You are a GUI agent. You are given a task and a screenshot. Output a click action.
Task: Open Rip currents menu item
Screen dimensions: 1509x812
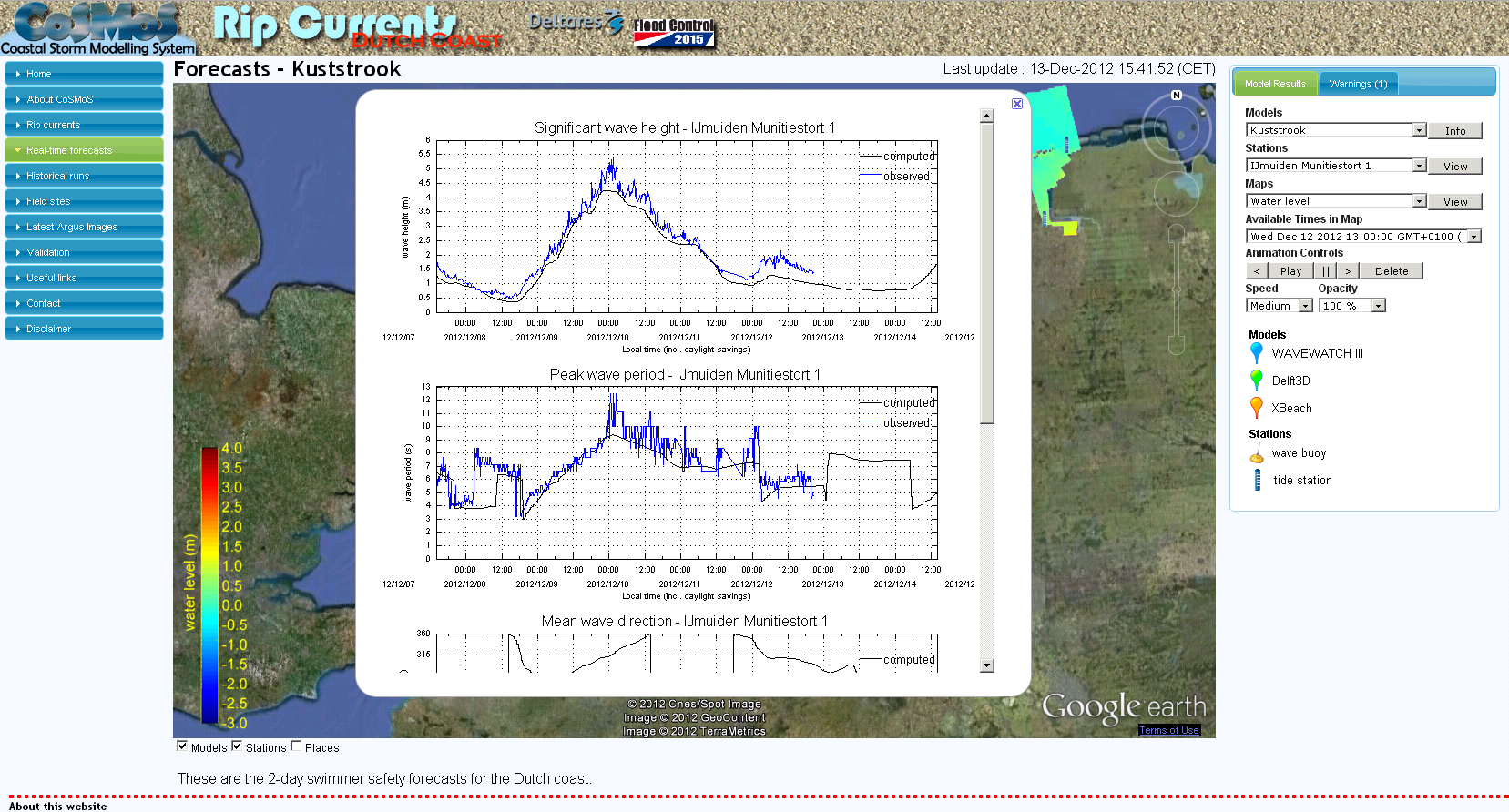[x=84, y=125]
